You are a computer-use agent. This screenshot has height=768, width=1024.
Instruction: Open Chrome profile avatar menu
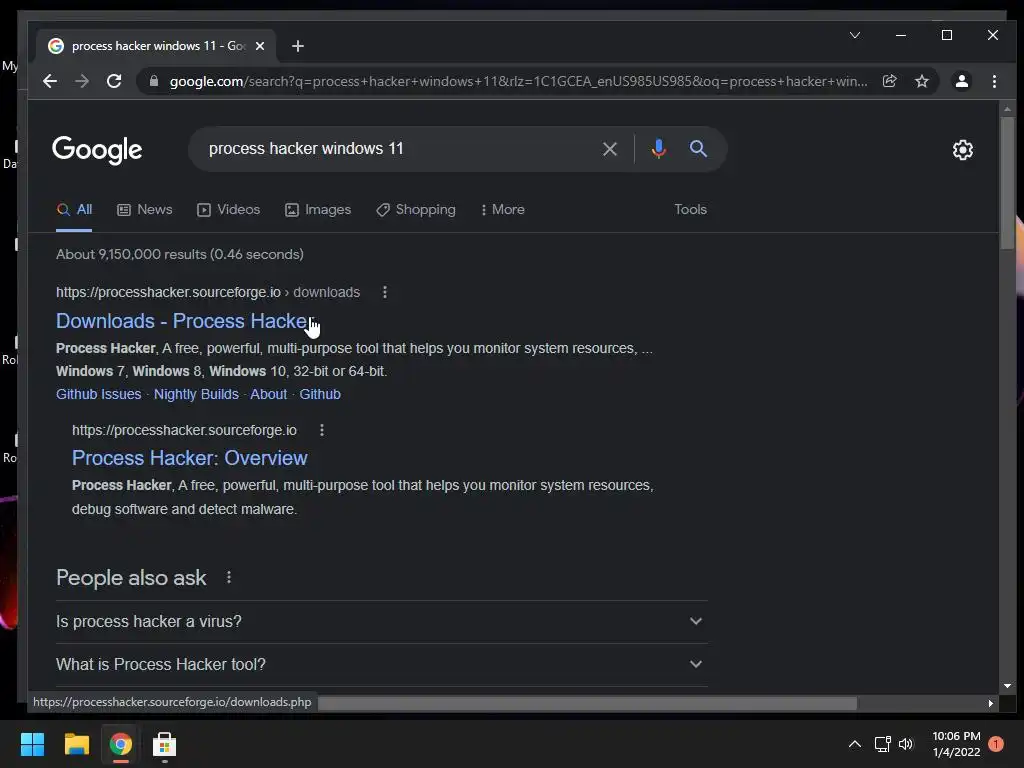[962, 81]
